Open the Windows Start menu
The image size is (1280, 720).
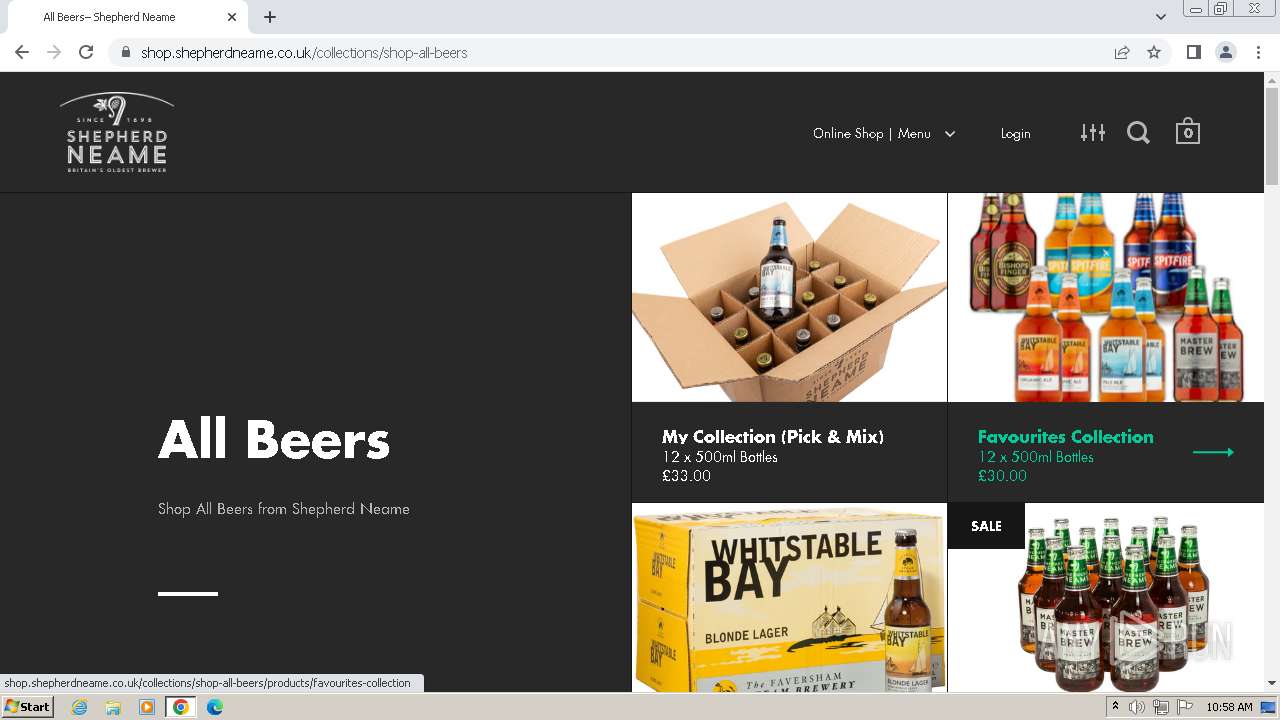27,707
